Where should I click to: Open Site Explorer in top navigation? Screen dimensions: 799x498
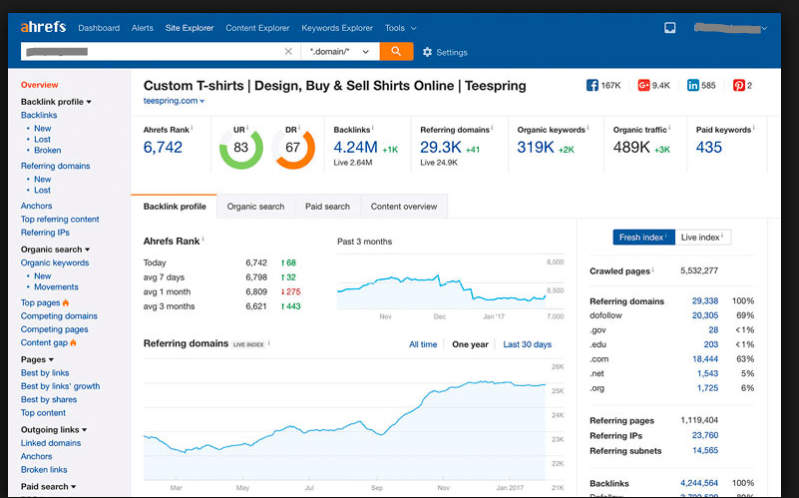(x=189, y=28)
